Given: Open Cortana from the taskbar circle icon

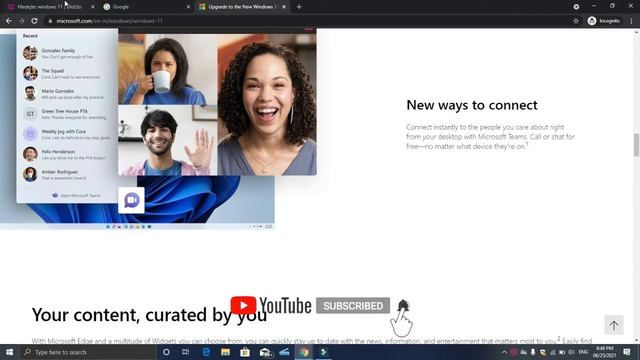Looking at the screenshot, I should (166, 352).
